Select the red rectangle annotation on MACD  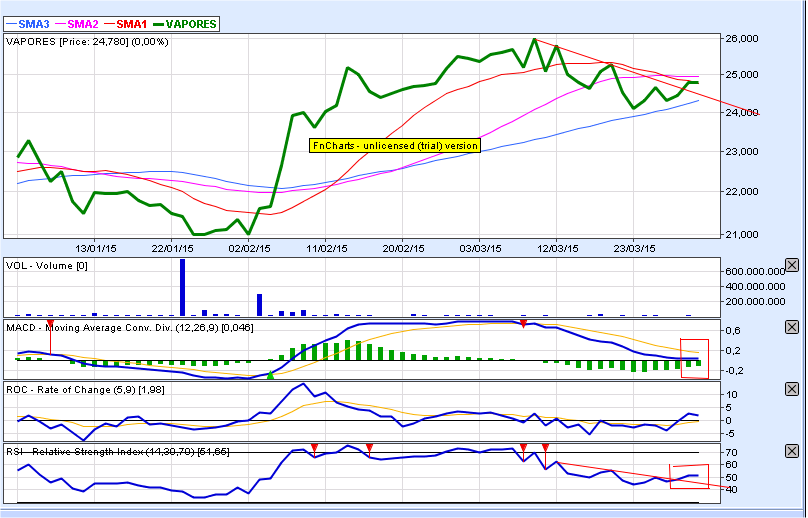(693, 358)
